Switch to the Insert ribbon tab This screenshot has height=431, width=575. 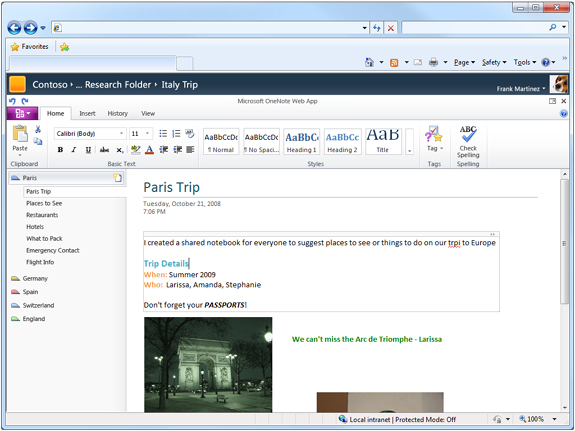87,114
